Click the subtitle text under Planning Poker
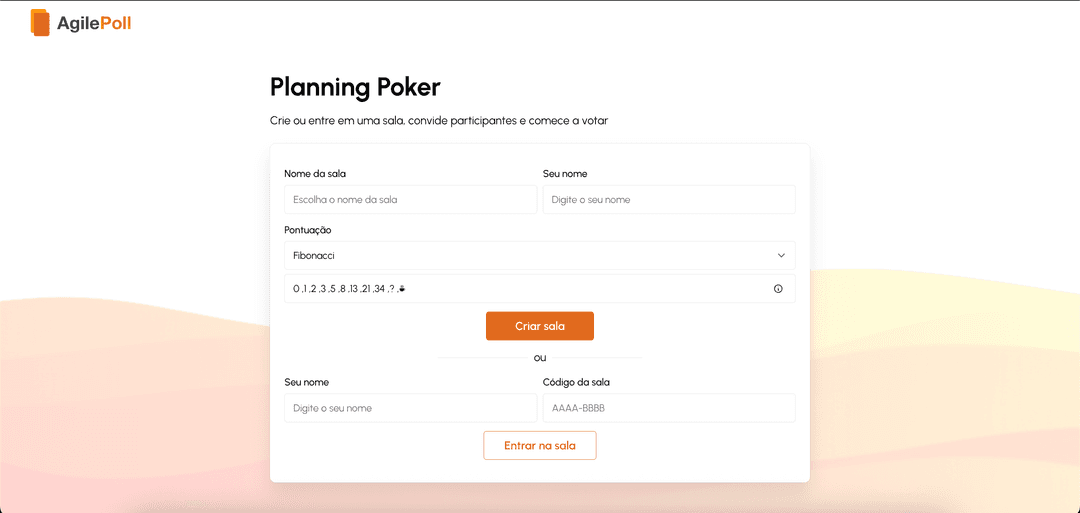1080x513 pixels. point(438,121)
